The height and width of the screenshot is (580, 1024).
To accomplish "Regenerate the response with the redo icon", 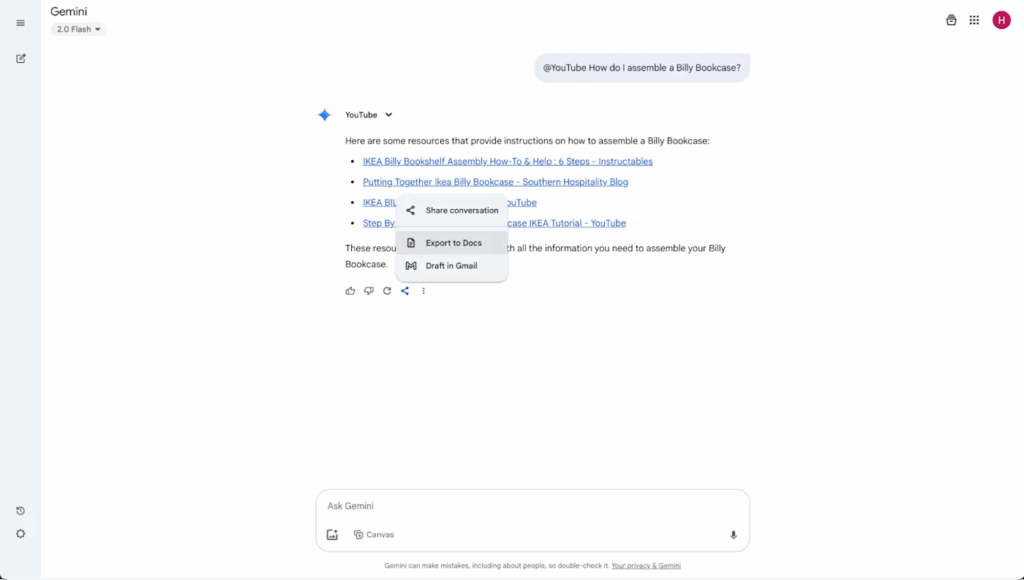I will tap(387, 291).
